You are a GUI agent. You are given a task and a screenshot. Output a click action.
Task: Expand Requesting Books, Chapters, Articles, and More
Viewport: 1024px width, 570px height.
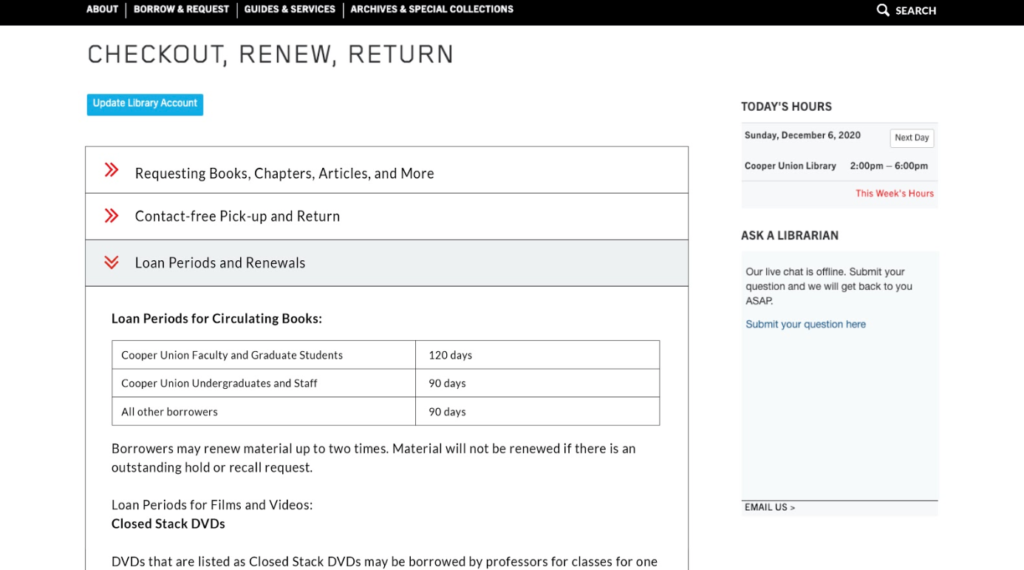click(x=387, y=170)
